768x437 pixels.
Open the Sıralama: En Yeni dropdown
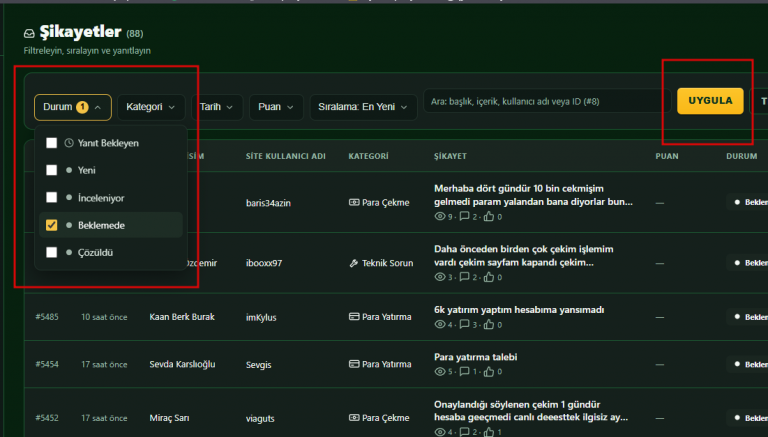click(363, 107)
